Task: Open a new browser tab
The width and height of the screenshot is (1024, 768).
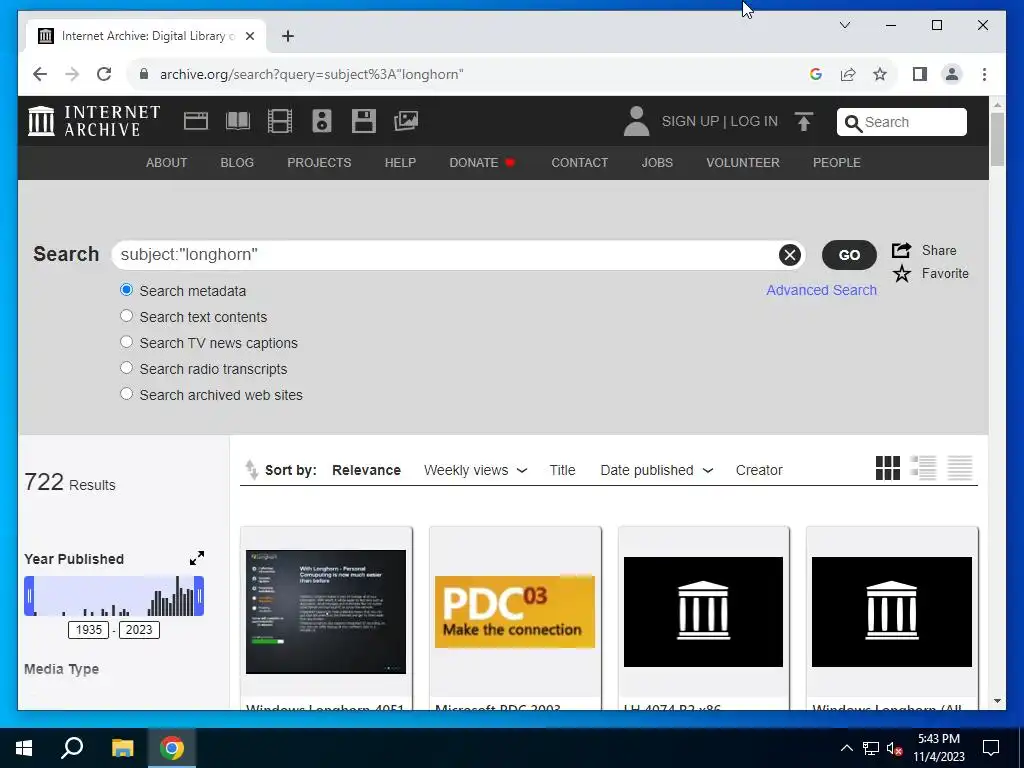Action: click(288, 37)
